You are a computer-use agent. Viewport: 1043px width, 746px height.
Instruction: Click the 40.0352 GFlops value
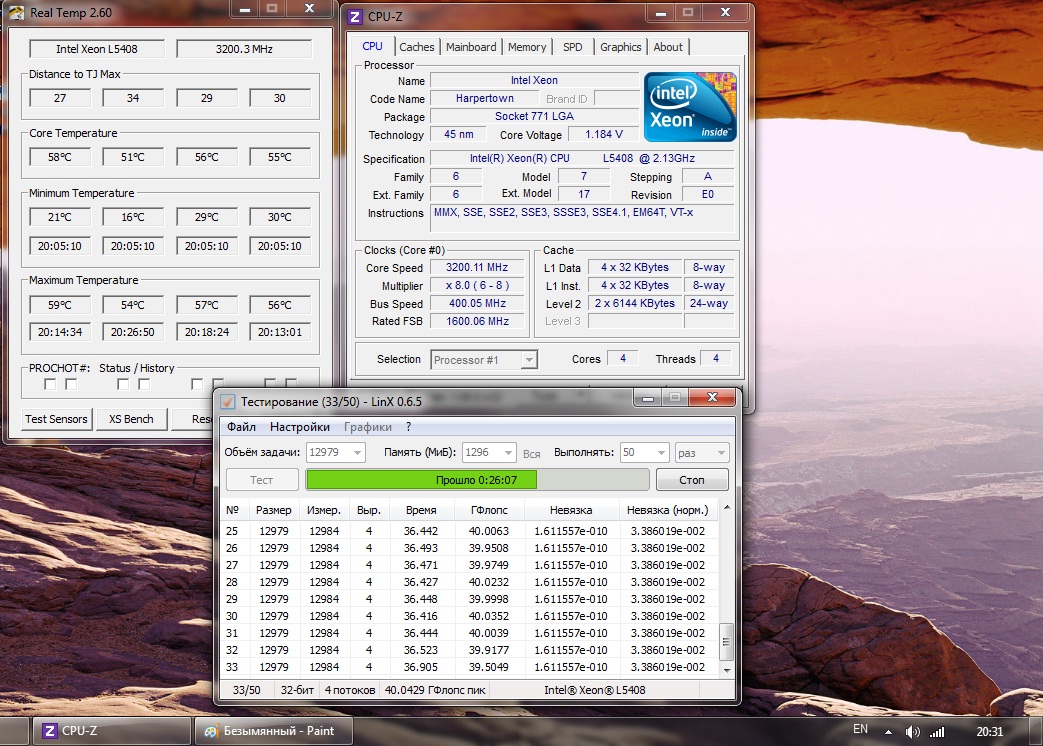(x=488, y=616)
